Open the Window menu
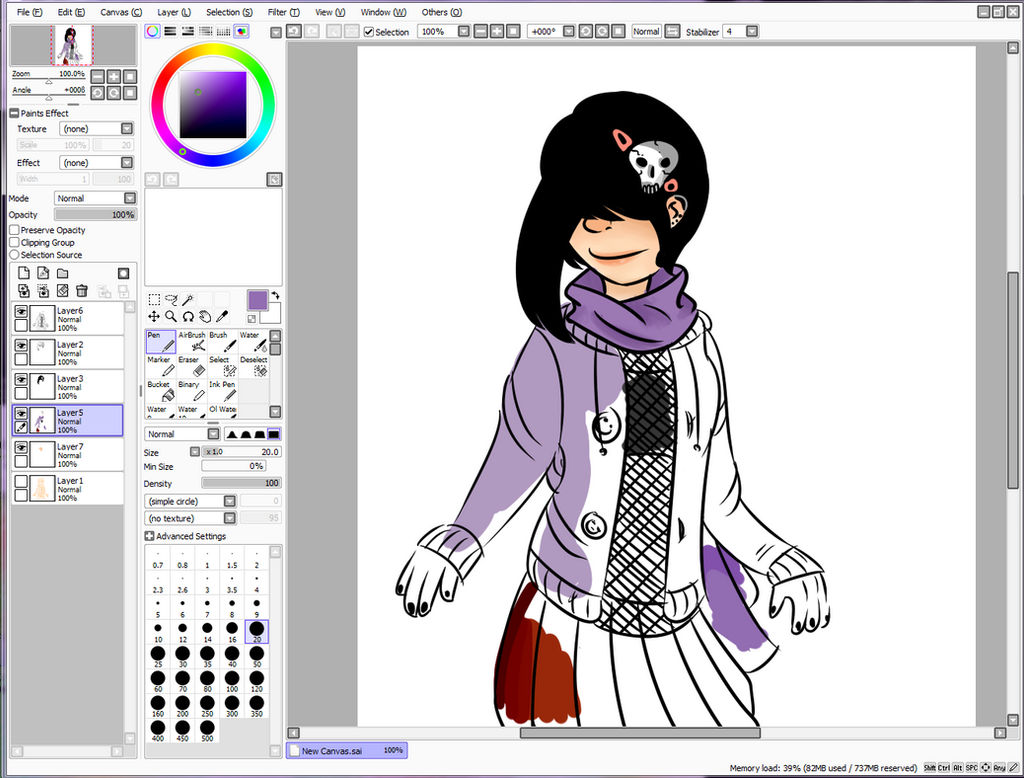 383,12
